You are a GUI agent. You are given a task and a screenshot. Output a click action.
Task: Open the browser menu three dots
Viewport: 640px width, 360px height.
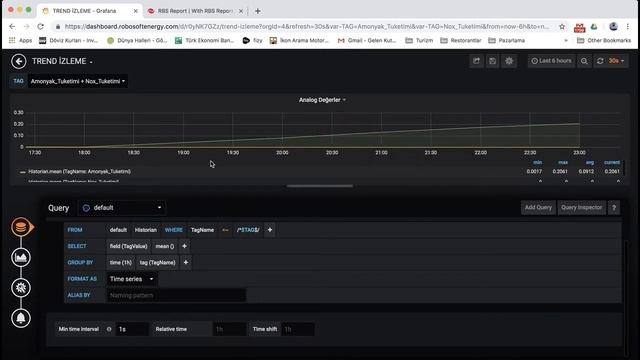coord(628,26)
